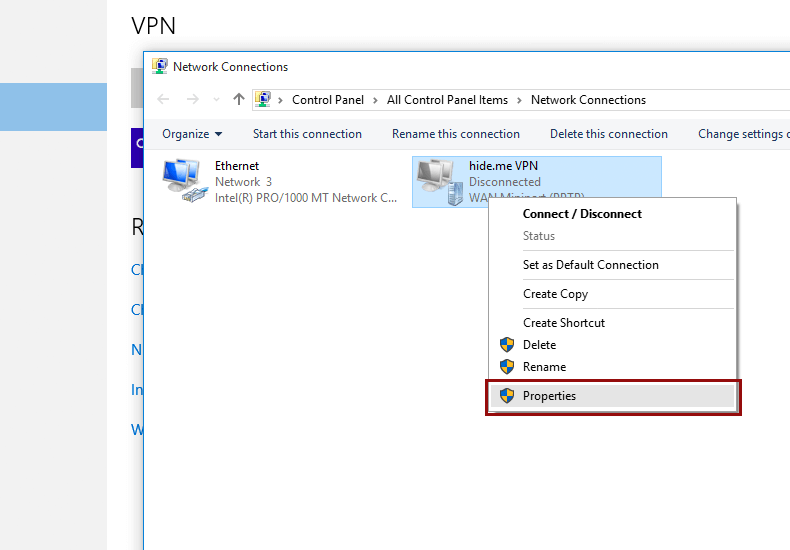The height and width of the screenshot is (550, 790).
Task: Click Intel(R) PRO/1000 MT adapter text
Action: [x=306, y=198]
